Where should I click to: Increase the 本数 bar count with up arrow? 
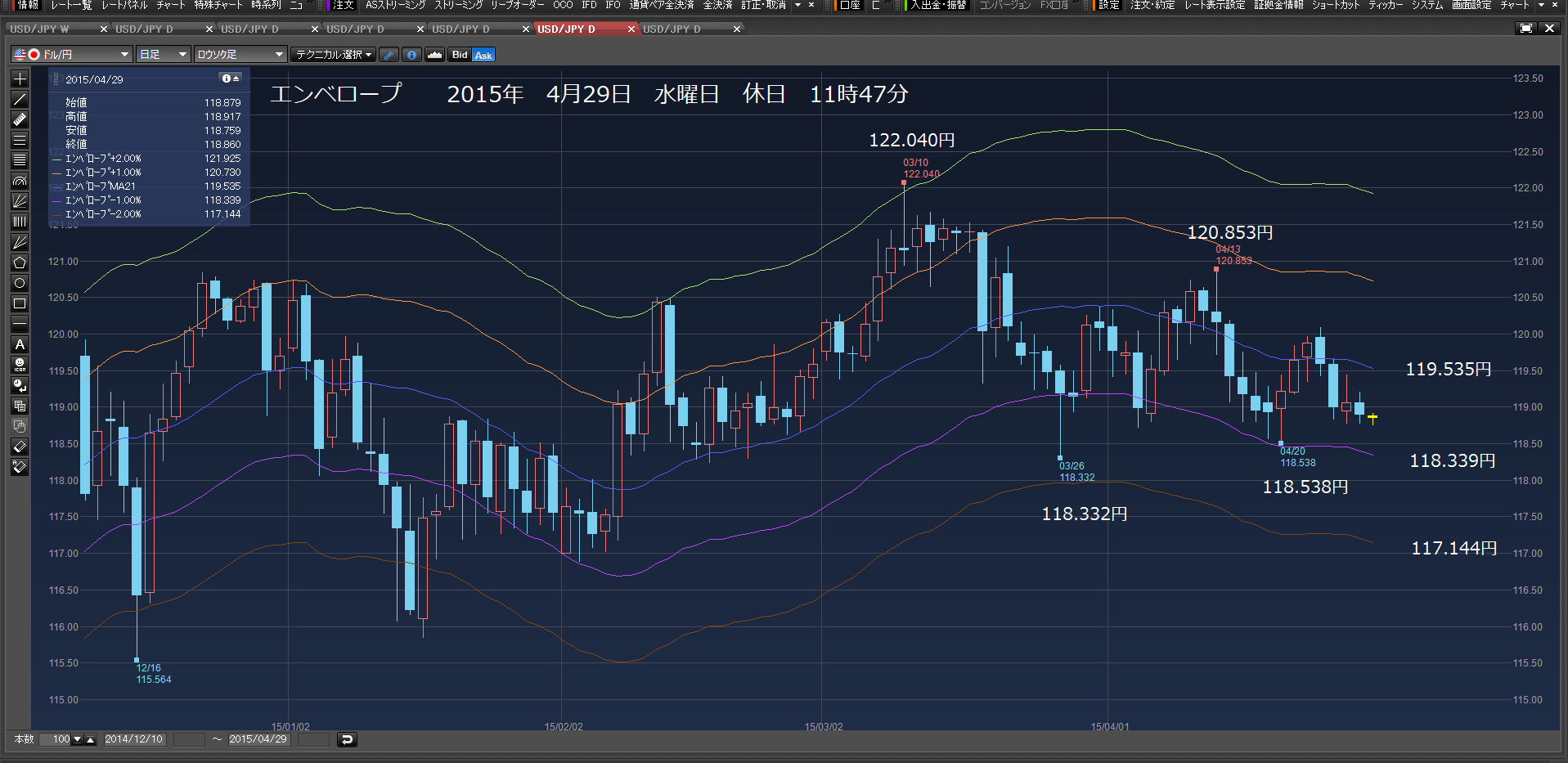(x=91, y=739)
